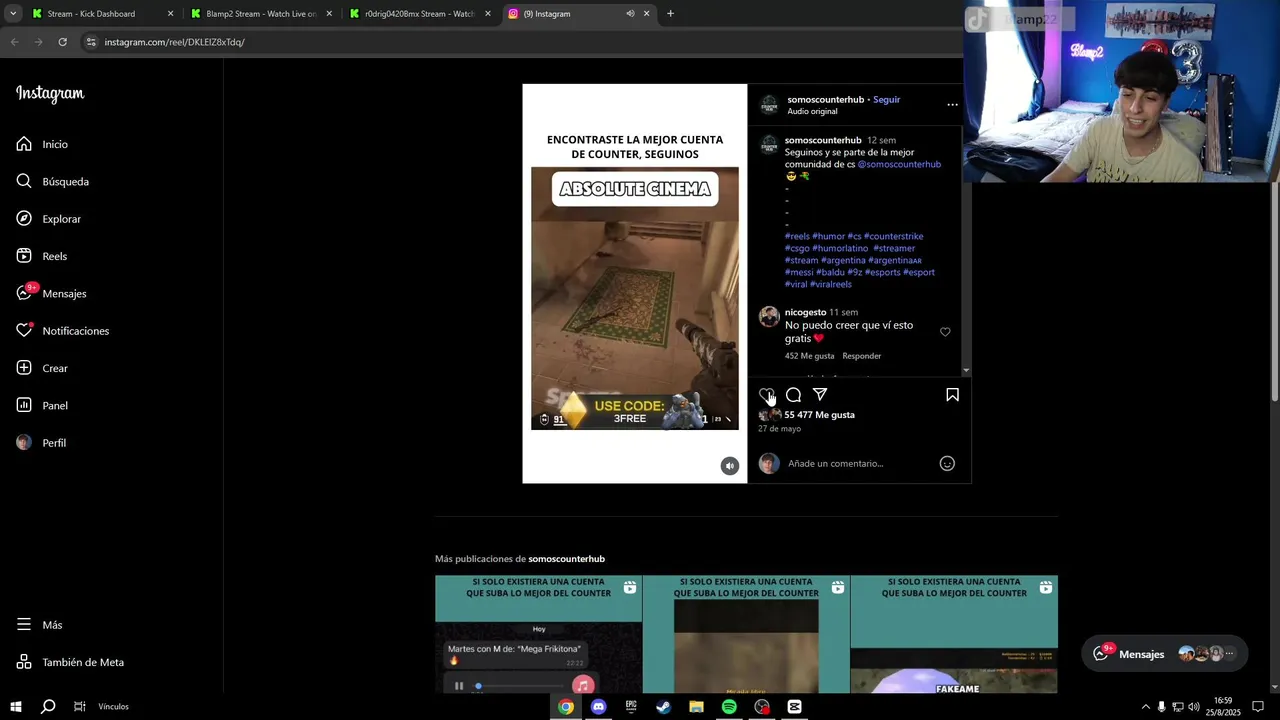Open nicogesto's profile from the comment

805,312
